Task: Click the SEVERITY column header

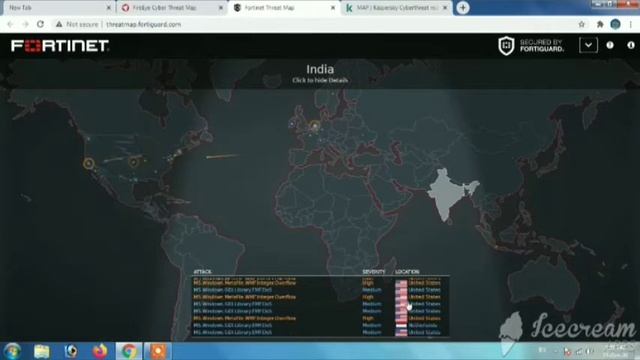Action: point(373,271)
